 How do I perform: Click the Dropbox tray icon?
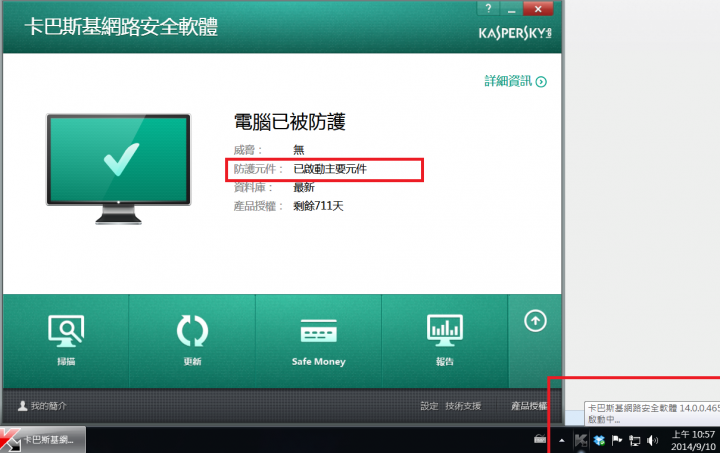coord(599,441)
